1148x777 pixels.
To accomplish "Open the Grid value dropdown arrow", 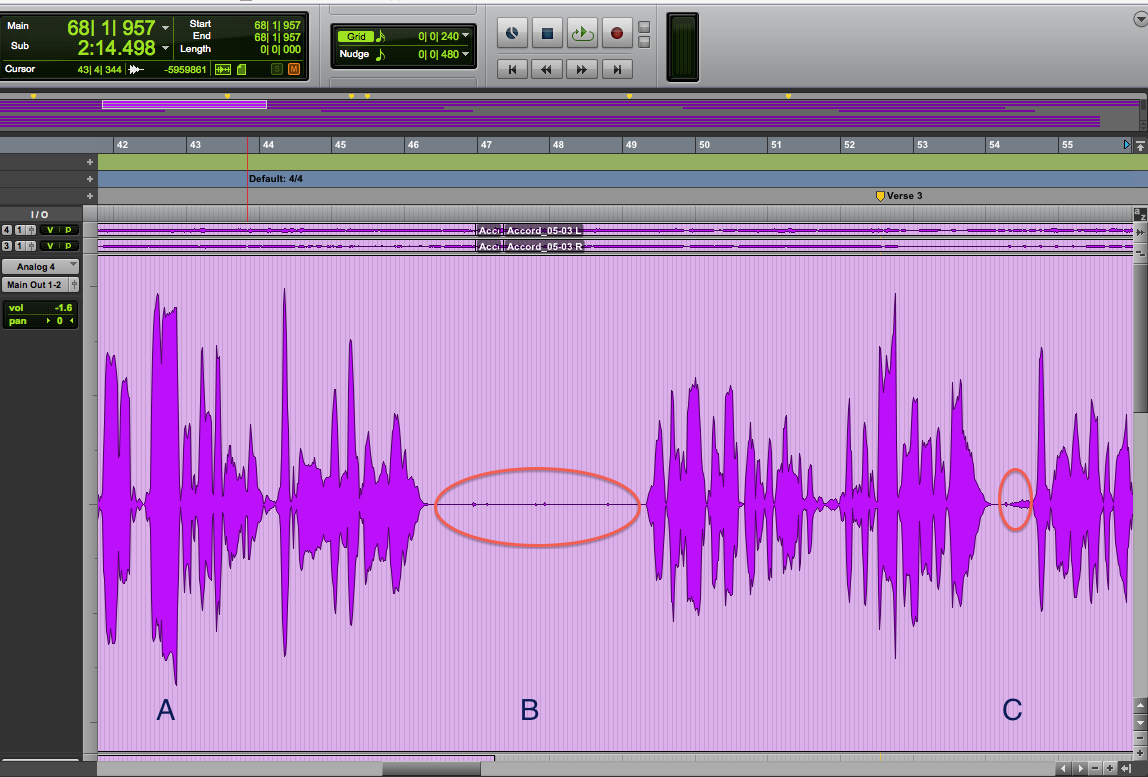I will [466, 35].
